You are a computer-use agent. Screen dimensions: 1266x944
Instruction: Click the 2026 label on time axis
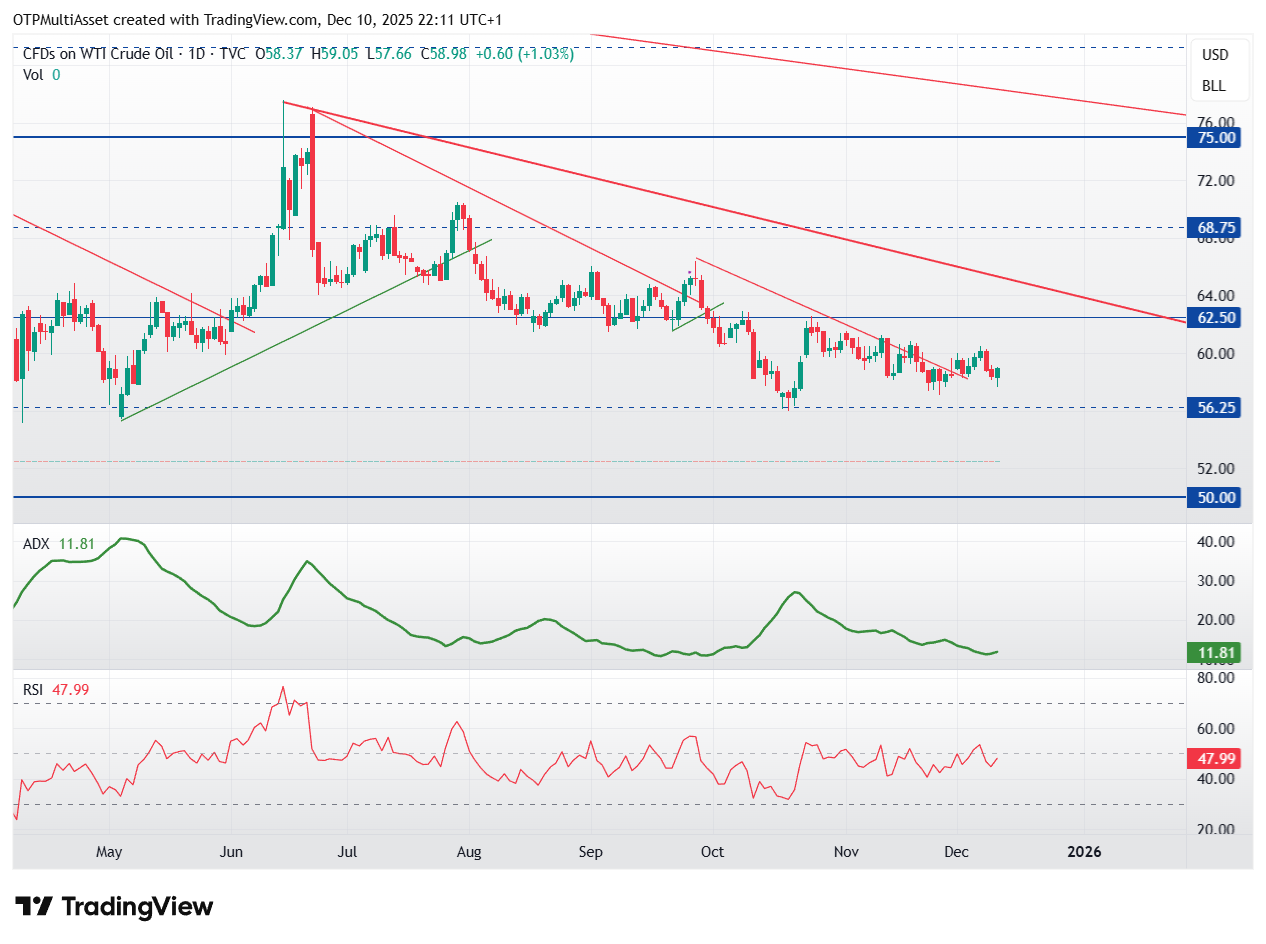(1084, 852)
